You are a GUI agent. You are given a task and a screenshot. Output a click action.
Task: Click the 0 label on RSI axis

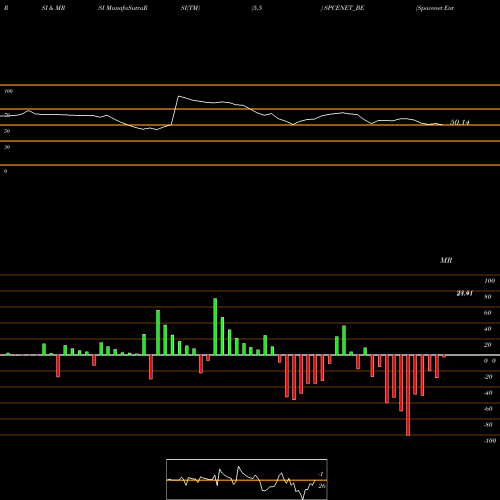[x=5, y=171]
